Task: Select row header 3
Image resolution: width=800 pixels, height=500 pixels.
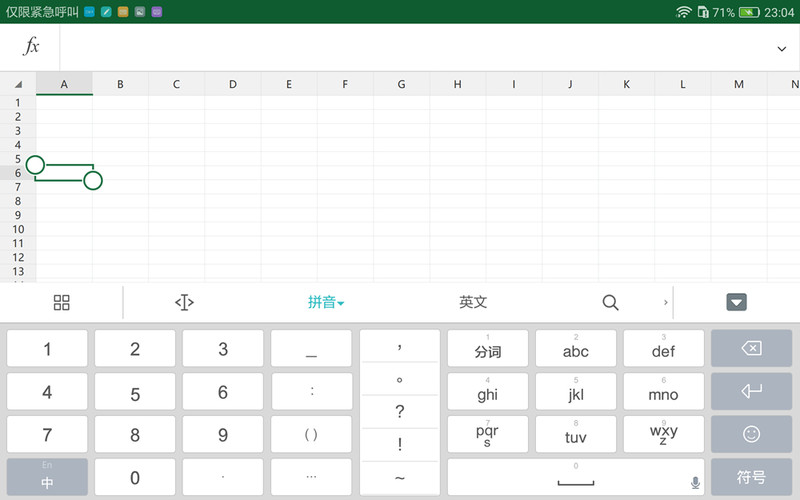Action: tap(17, 131)
